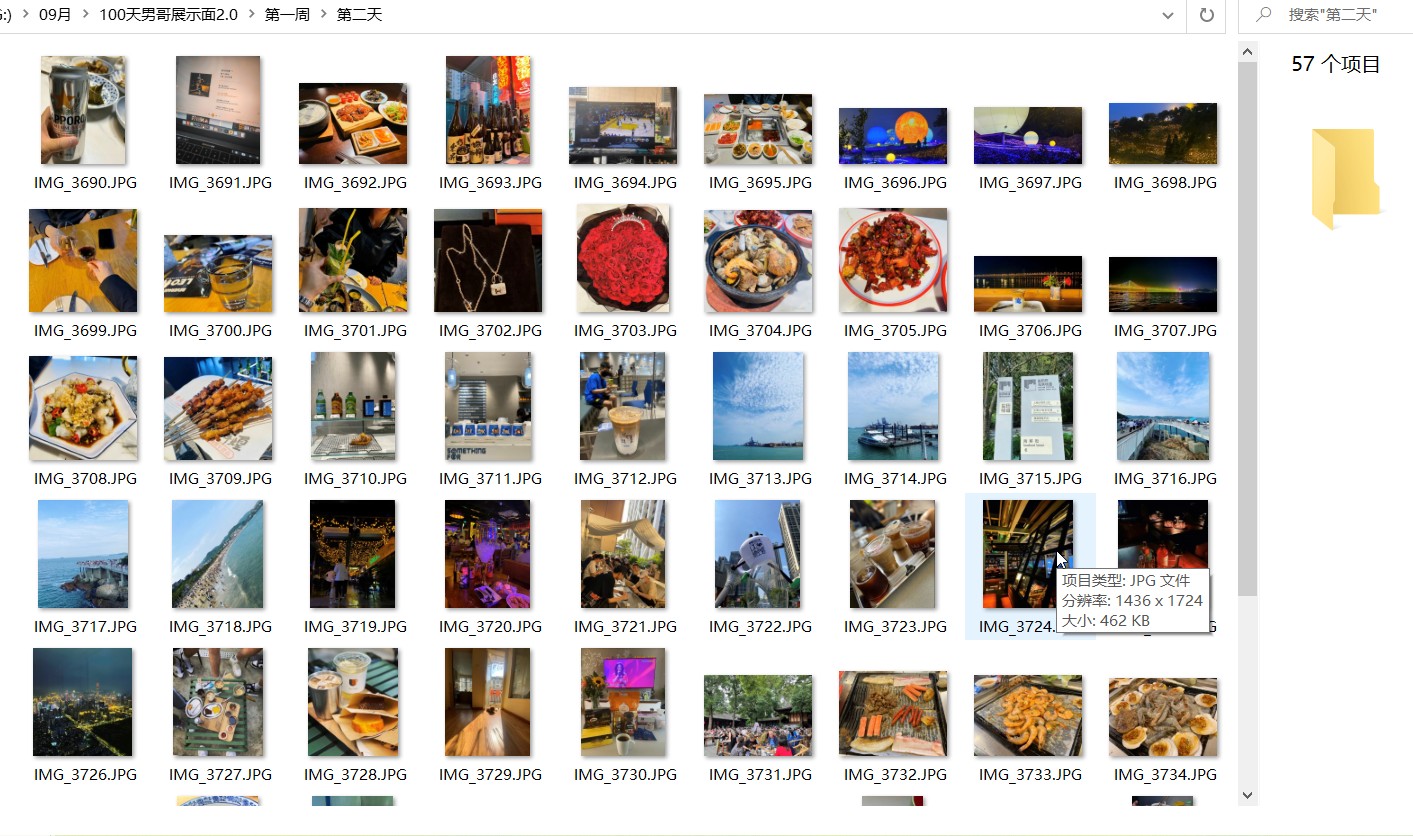This screenshot has height=836, width=1413.
Task: Expand the chevron after 第一周
Action: click(323, 15)
